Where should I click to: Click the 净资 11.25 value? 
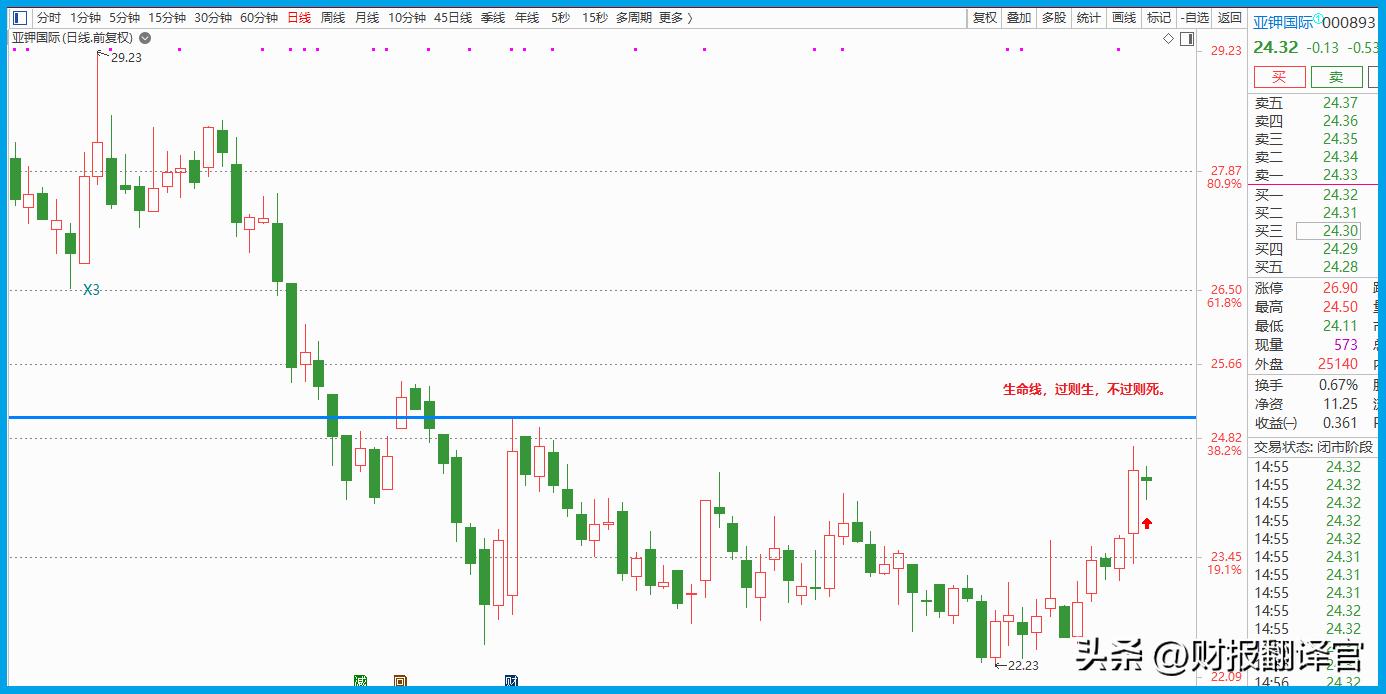(1340, 404)
